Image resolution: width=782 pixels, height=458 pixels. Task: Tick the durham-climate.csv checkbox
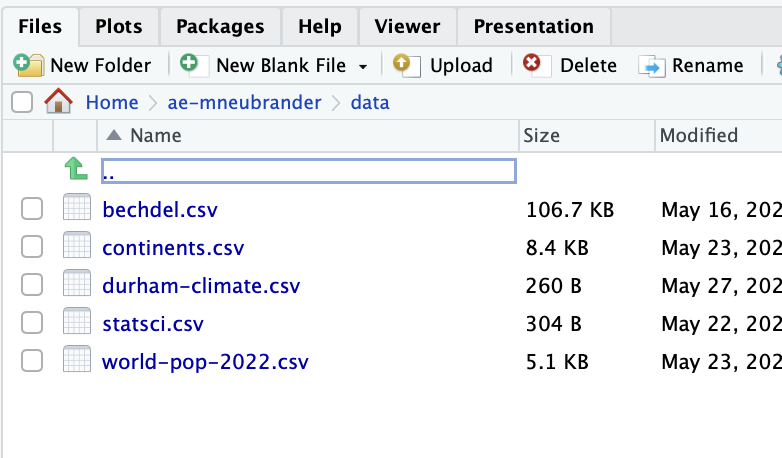pyautogui.click(x=32, y=285)
